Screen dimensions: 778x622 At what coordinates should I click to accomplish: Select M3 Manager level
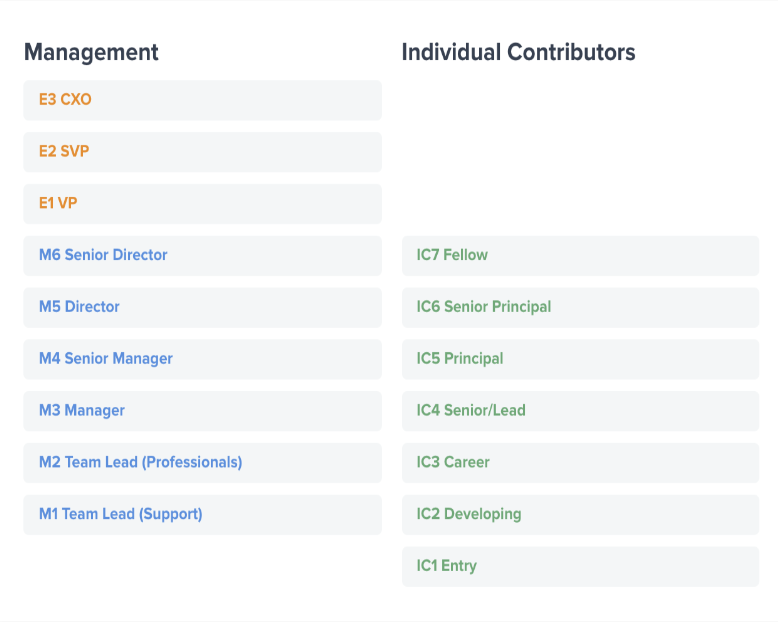point(202,411)
